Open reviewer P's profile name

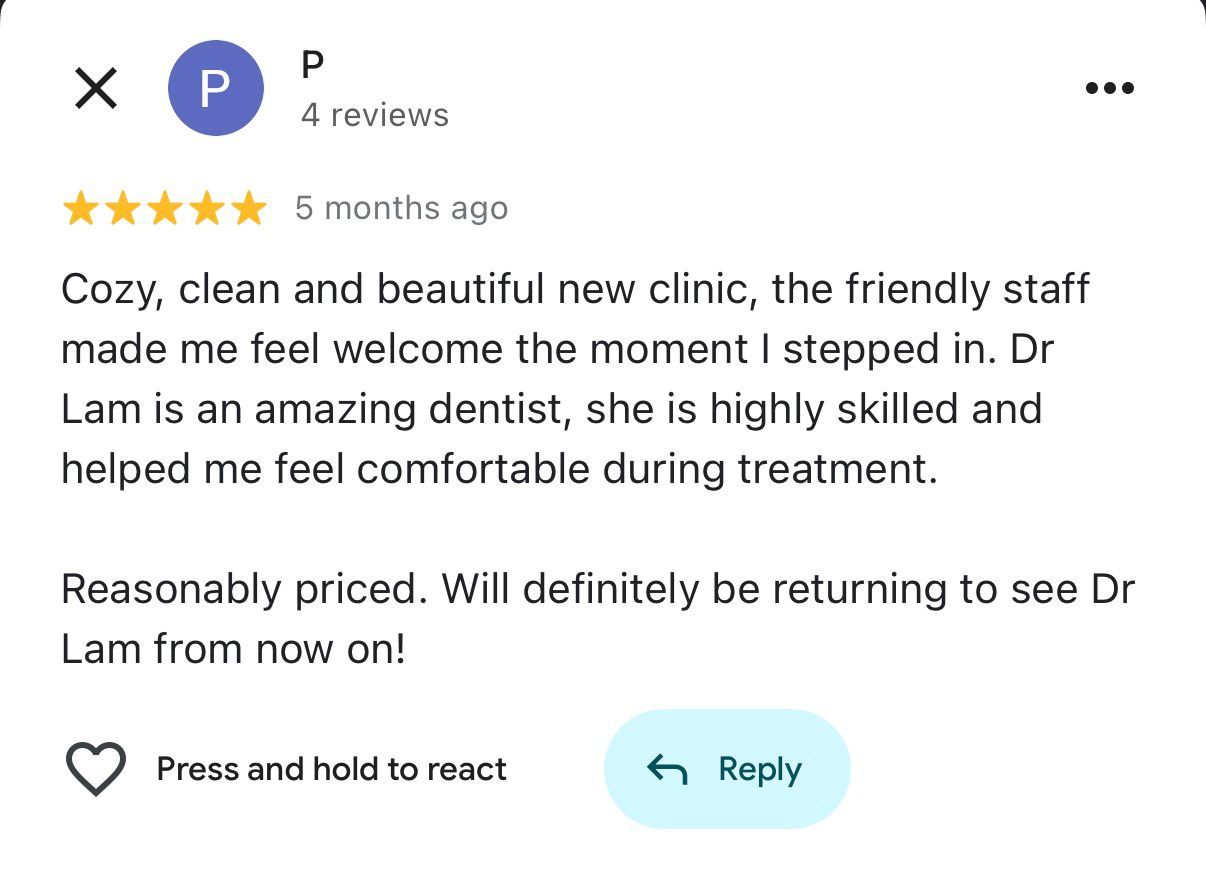(x=313, y=65)
